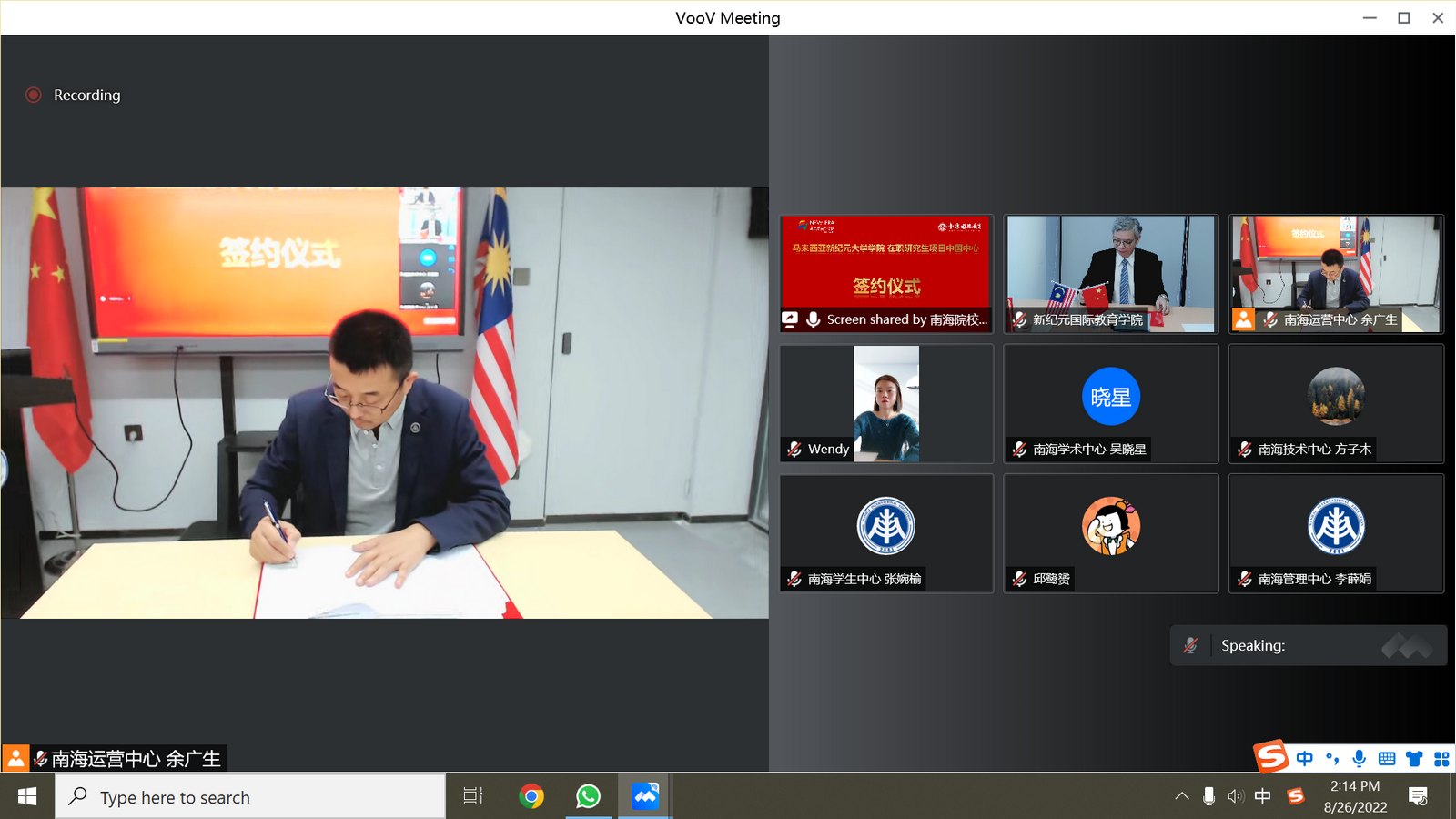Click the cartoon avatar of 邱懿贤
Screen dimensions: 1456x819
pyautogui.click(x=1110, y=526)
